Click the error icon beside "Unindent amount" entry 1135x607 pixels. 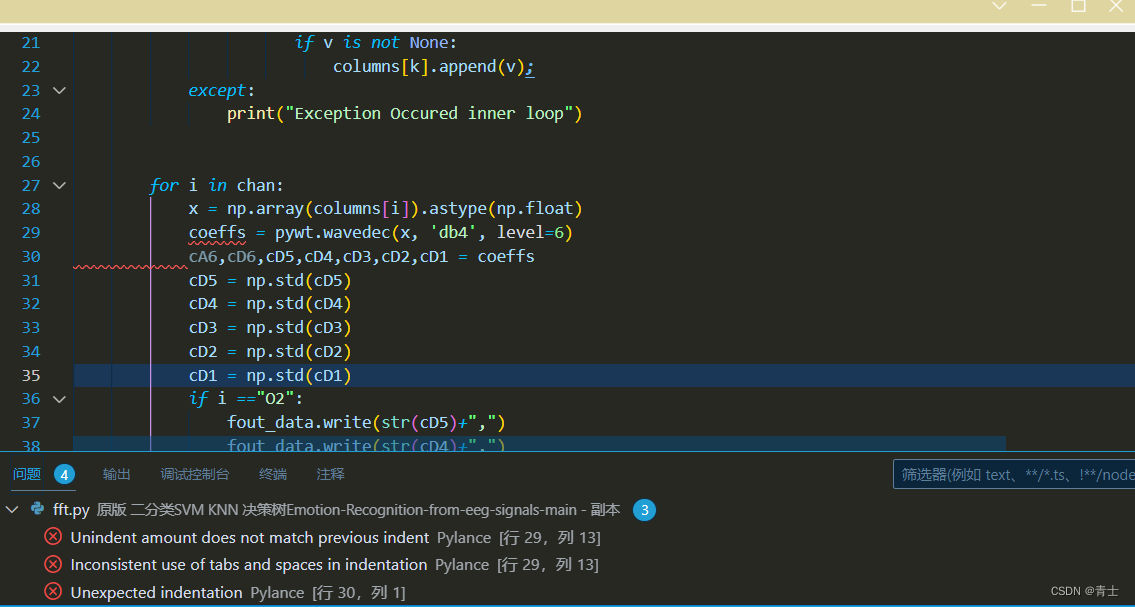pos(53,537)
